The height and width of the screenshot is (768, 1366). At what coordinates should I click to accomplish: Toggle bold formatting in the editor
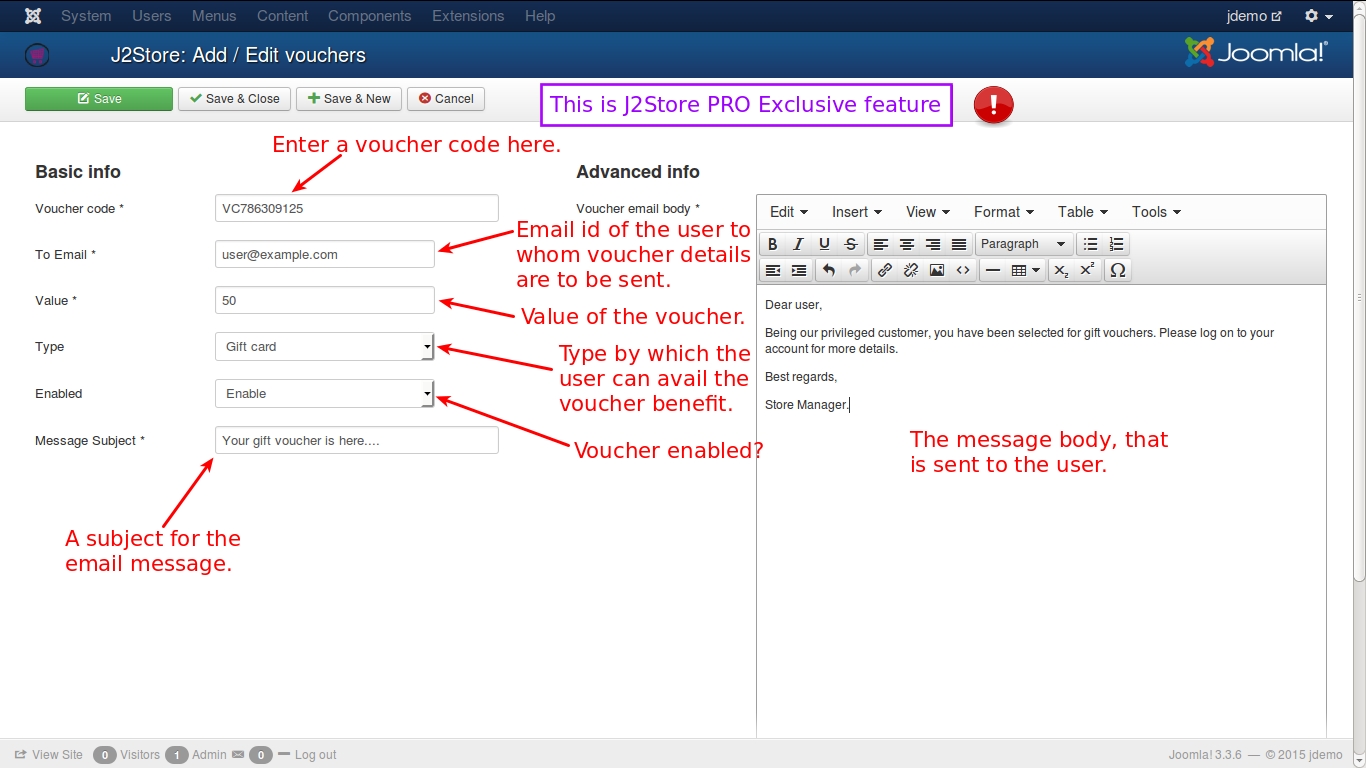click(x=772, y=244)
